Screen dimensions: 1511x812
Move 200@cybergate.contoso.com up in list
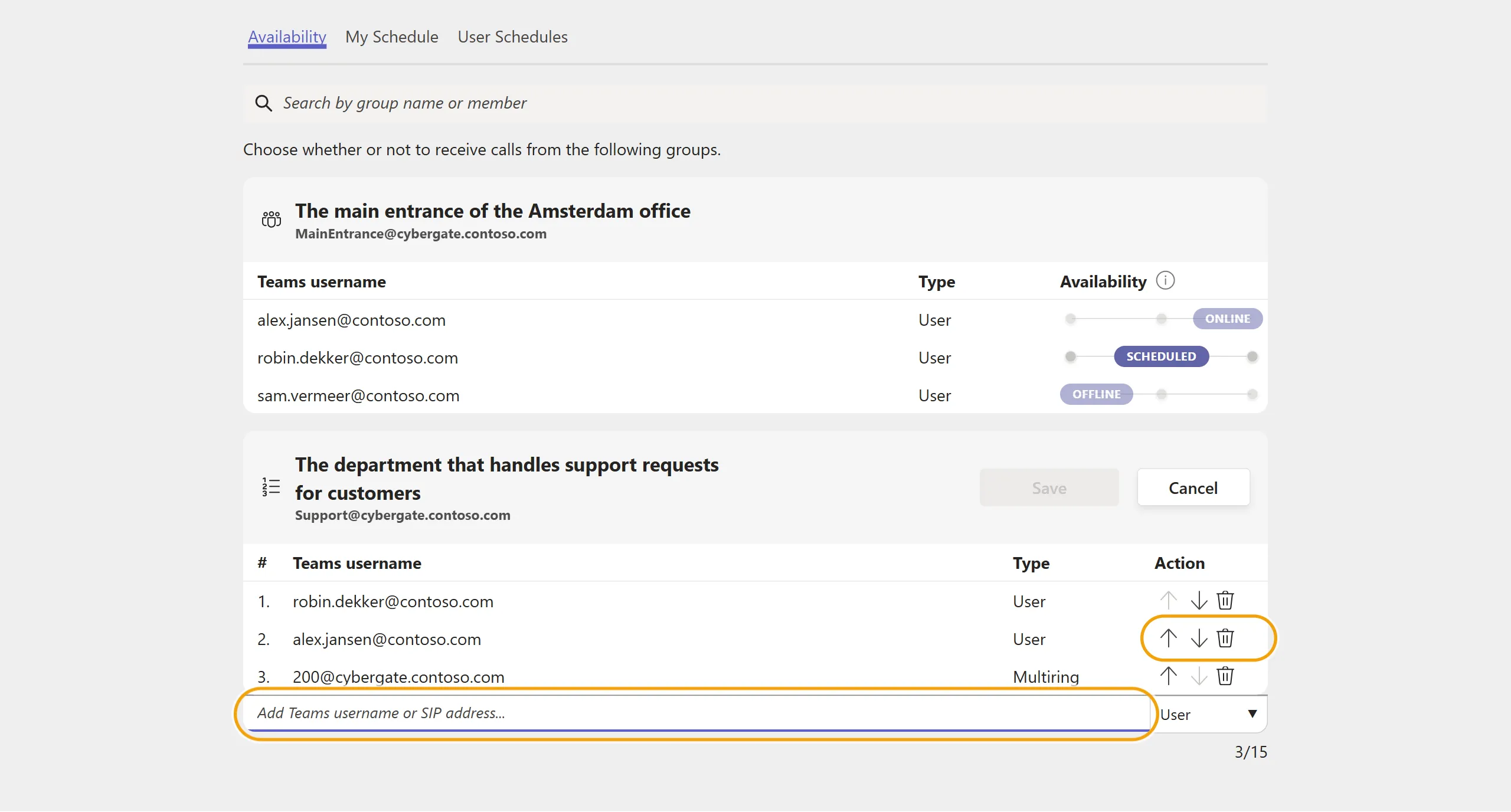coord(1169,676)
